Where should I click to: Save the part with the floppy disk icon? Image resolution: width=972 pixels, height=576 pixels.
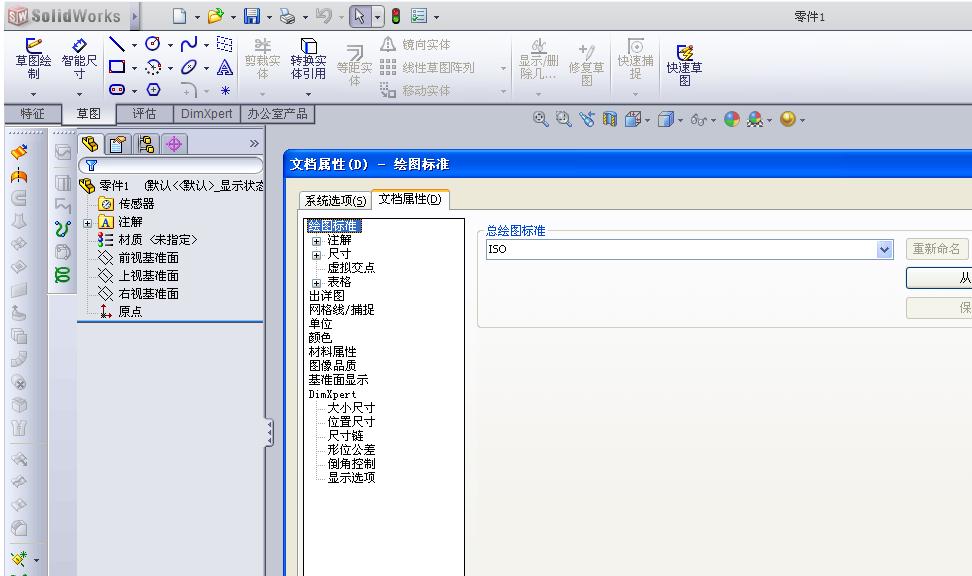click(x=252, y=16)
